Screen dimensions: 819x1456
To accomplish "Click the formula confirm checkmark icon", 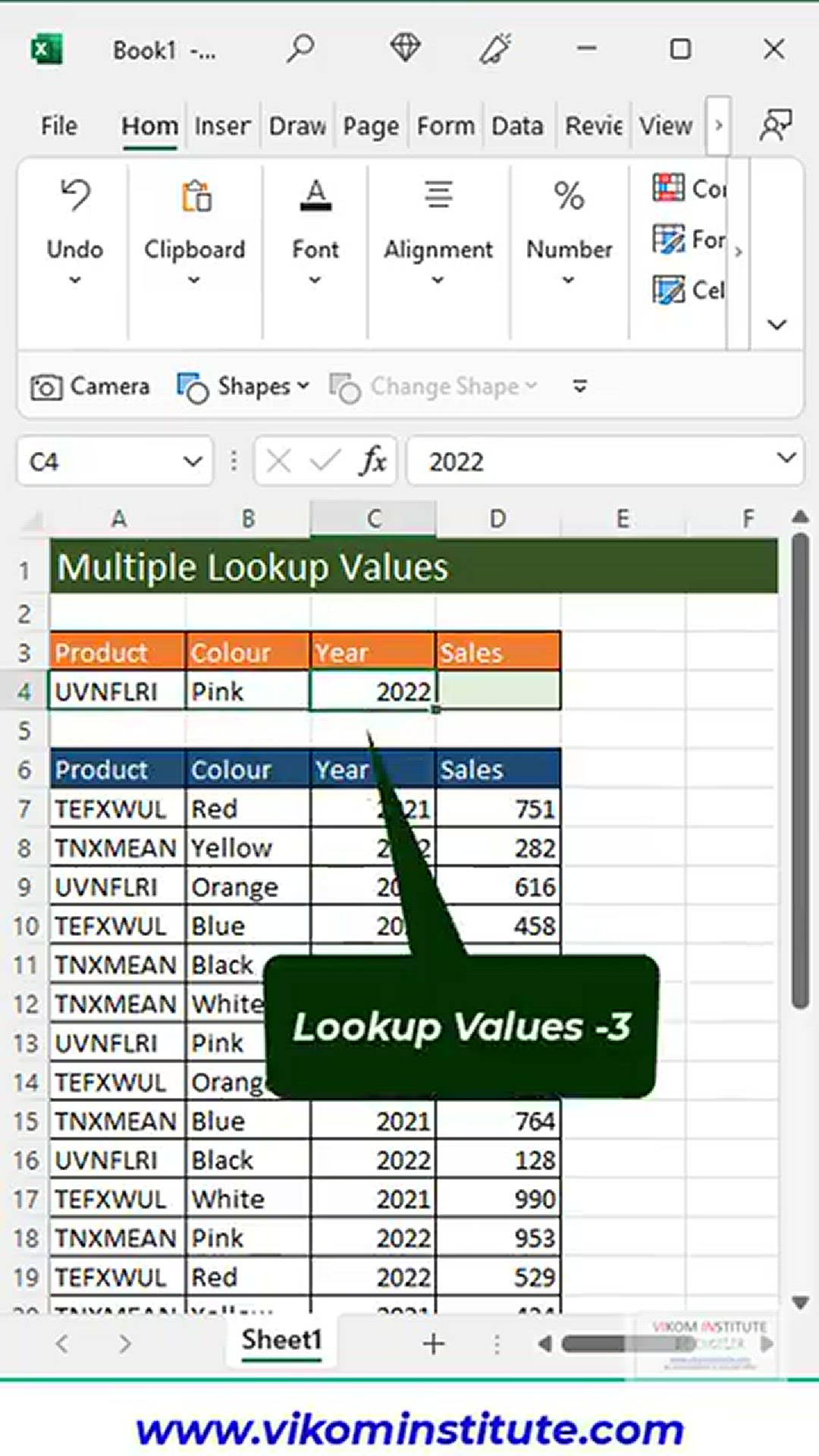I will tap(325, 461).
